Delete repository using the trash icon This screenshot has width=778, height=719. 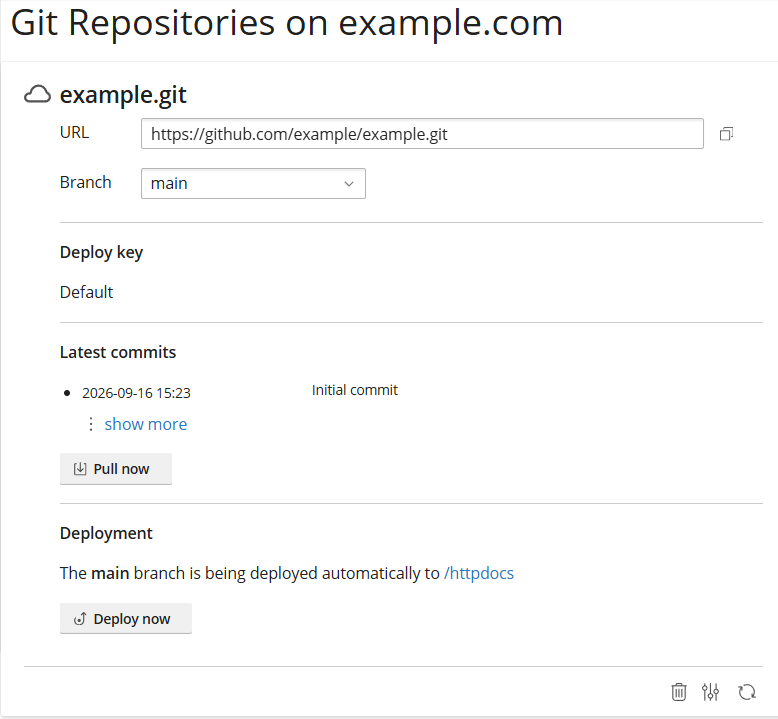(679, 692)
